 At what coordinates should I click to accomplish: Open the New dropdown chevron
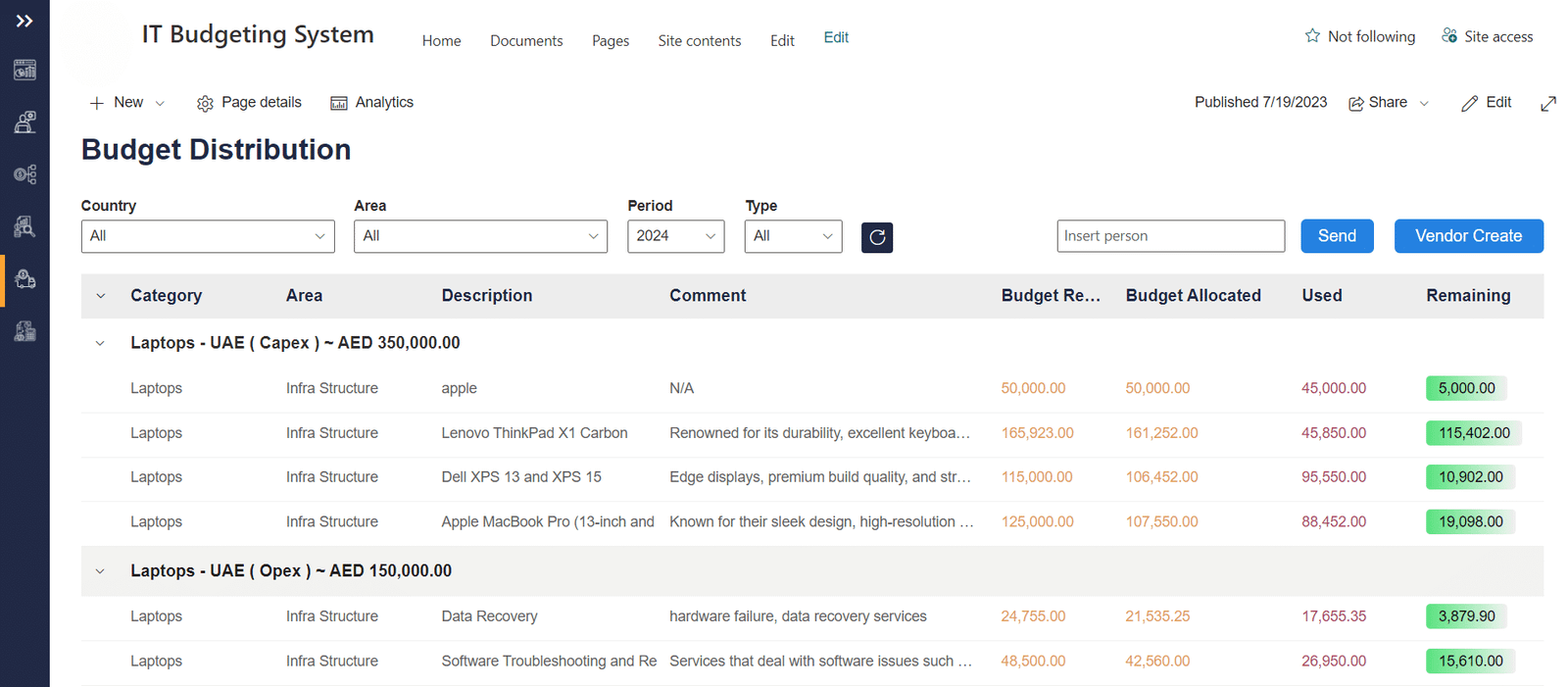click(x=160, y=103)
